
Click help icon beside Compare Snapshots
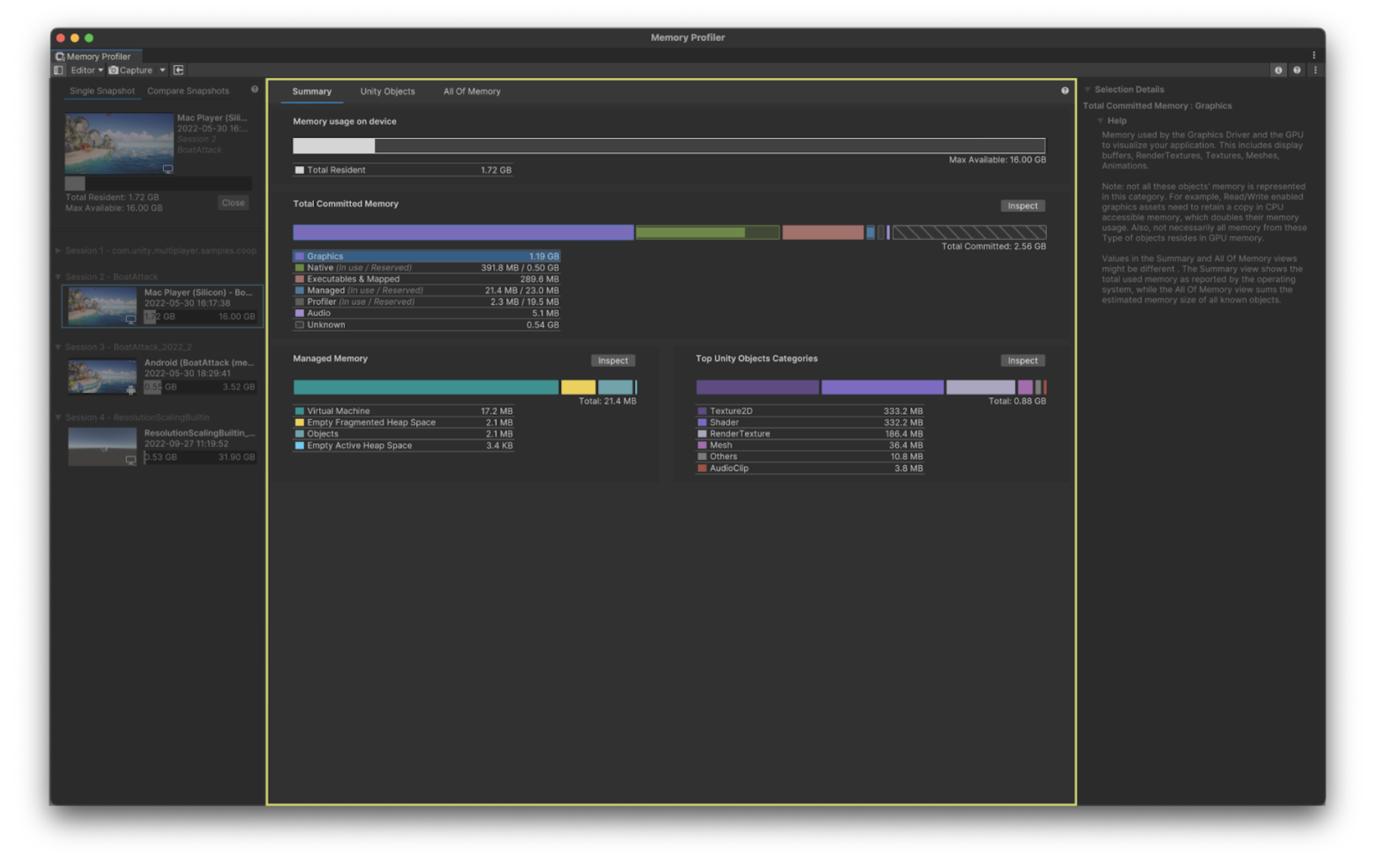click(256, 90)
